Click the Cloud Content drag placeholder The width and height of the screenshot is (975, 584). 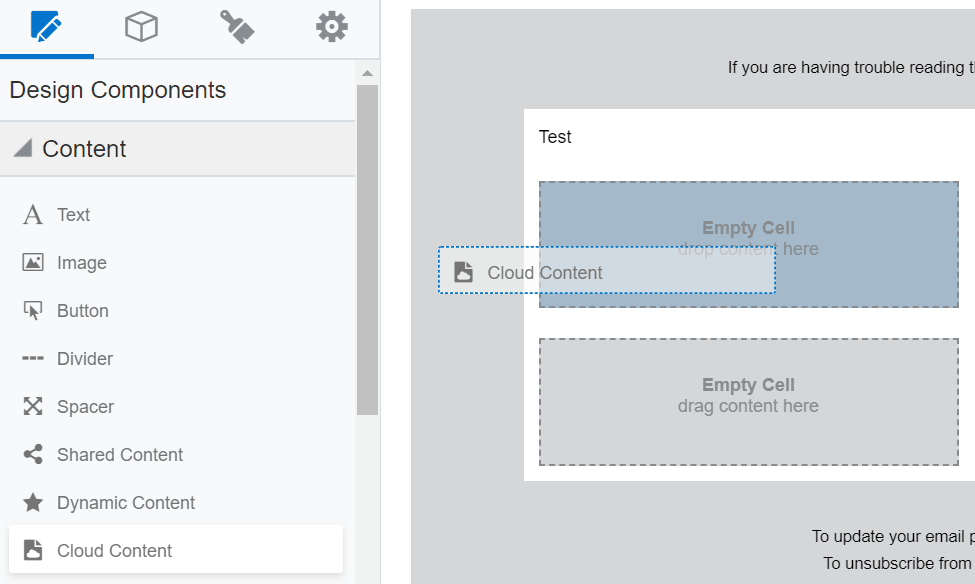[x=606, y=271]
